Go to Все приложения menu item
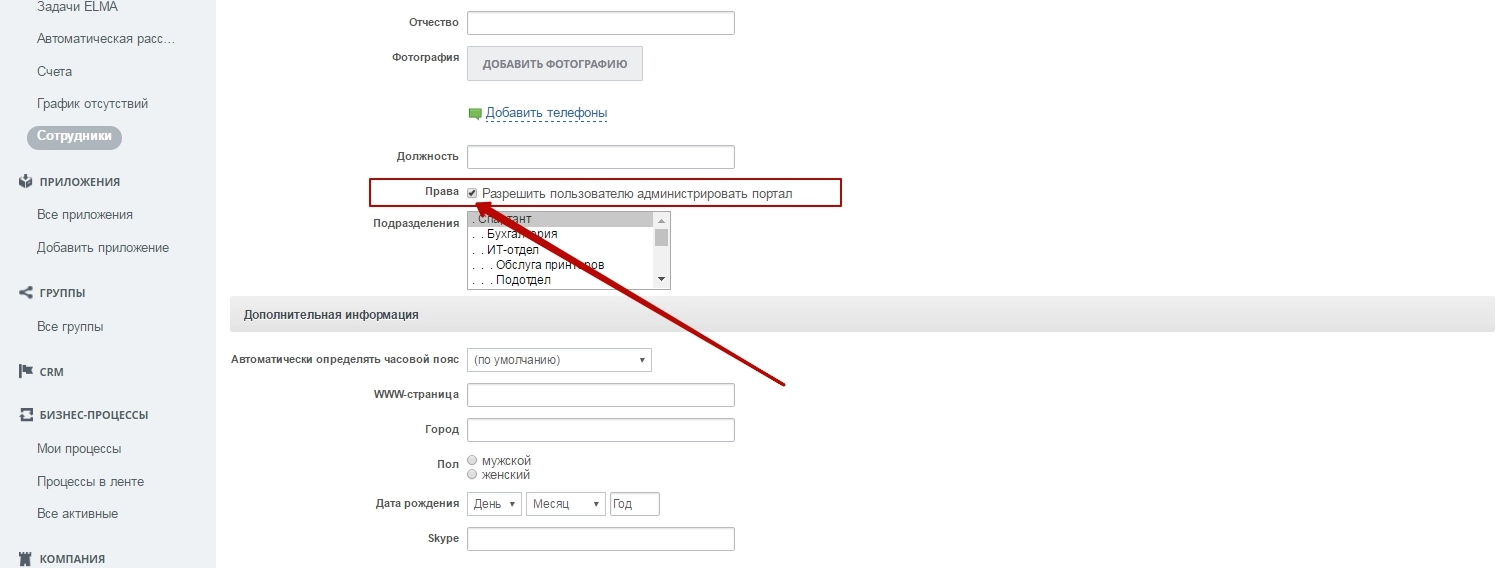This screenshot has height=568, width=1503. point(85,215)
